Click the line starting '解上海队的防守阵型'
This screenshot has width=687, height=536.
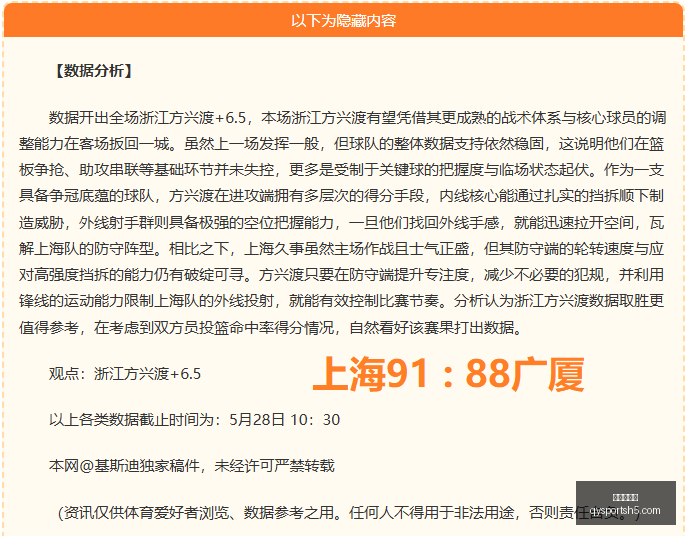point(342,248)
